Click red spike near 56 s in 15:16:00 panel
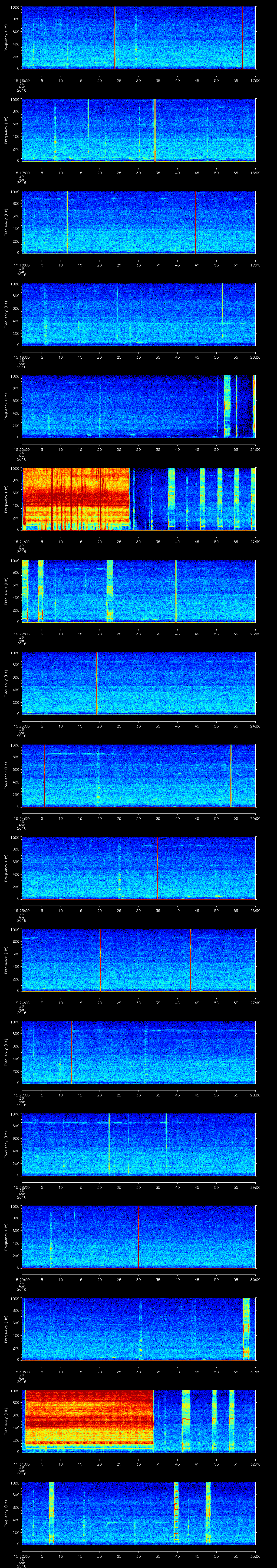The image size is (277, 1568). point(242,38)
